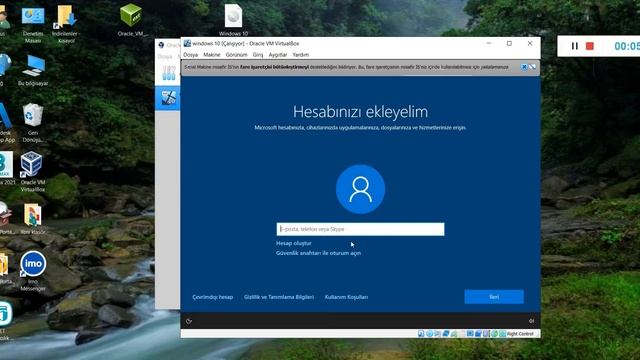This screenshot has height=360, width=640.
Task: Select the Denetim Masası desktop icon
Action: click(33, 24)
